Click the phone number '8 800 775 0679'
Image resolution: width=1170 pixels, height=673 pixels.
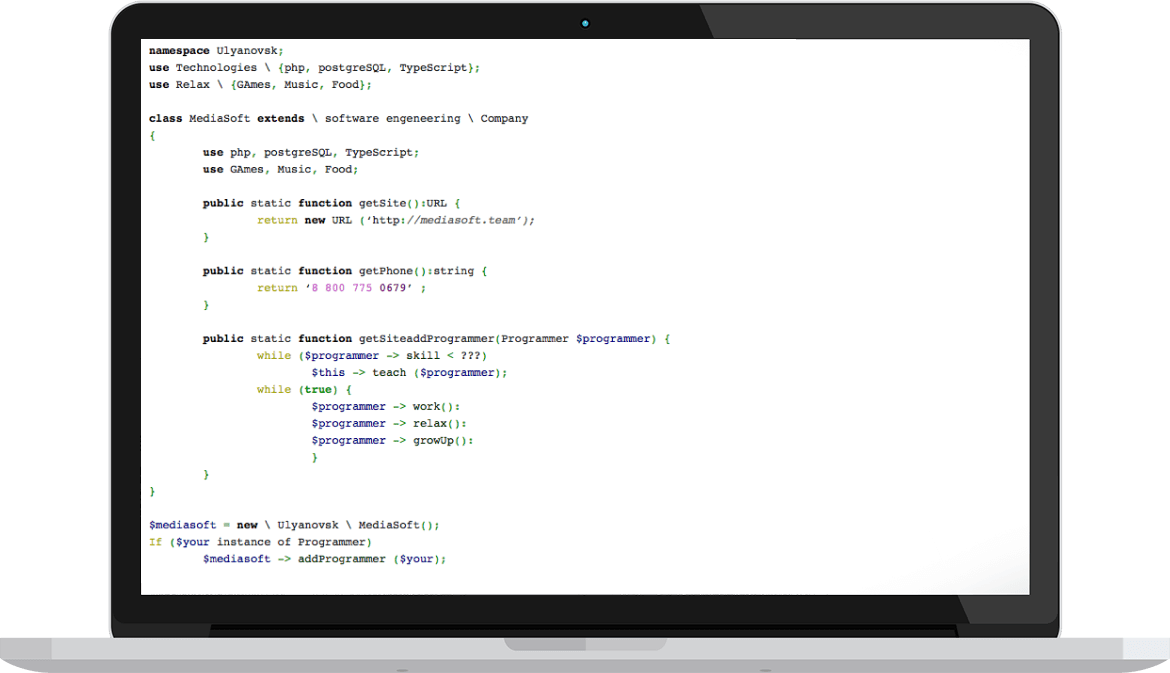click(358, 288)
